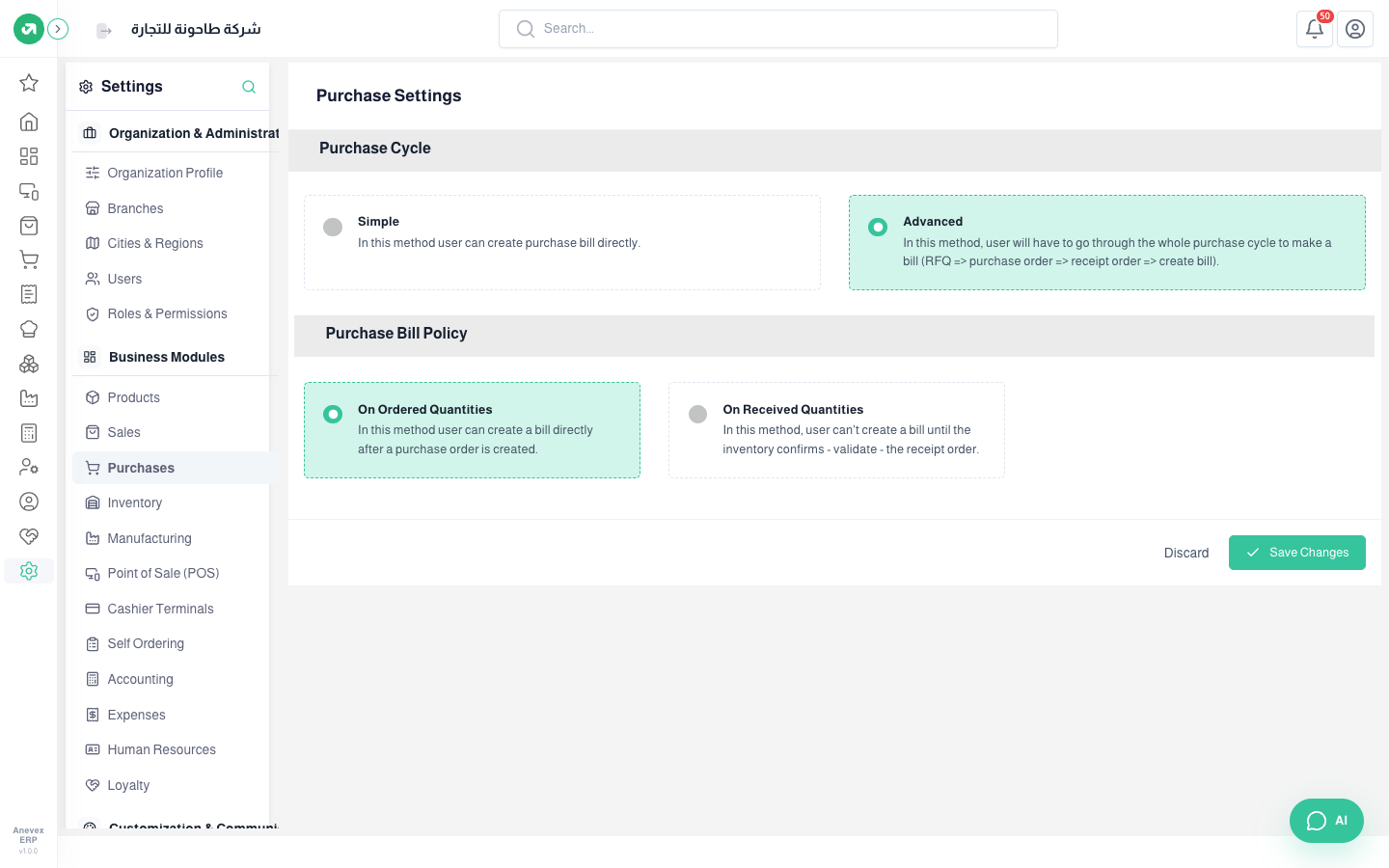The height and width of the screenshot is (868, 1389).
Task: Open the shopping cart icon in sidebar
Action: pos(29,259)
